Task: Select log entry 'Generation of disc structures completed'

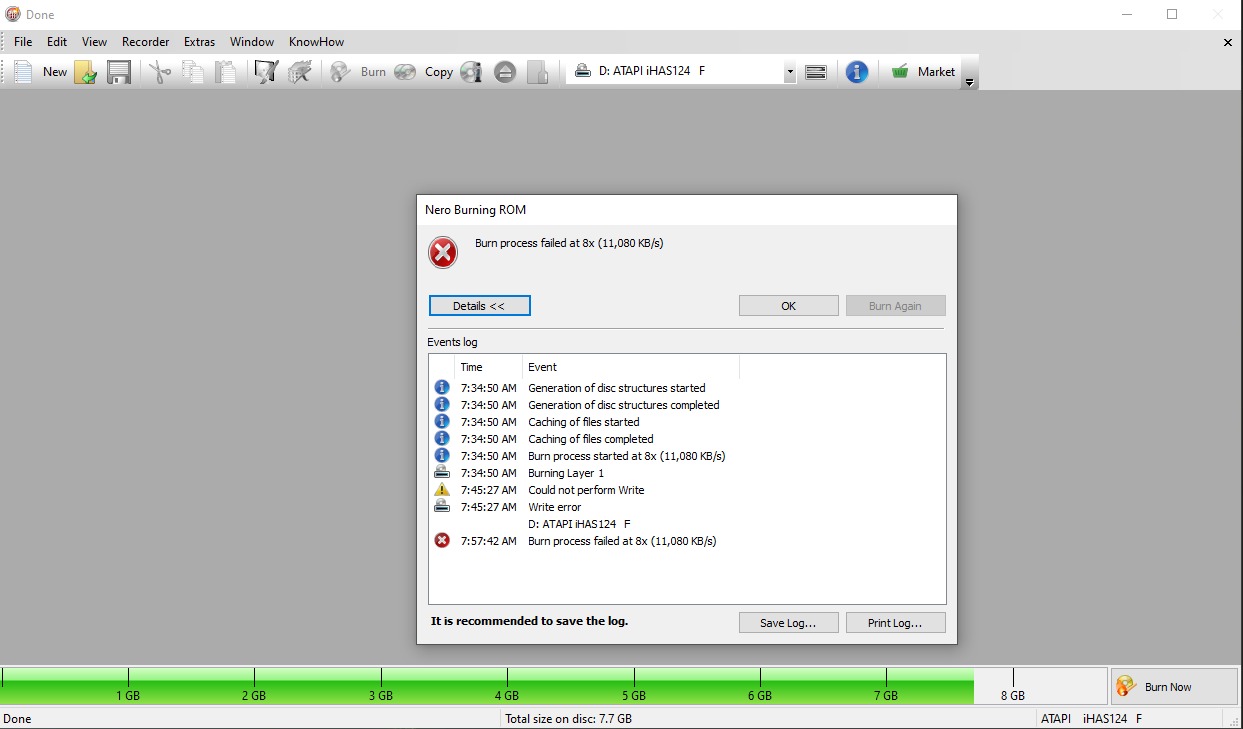Action: (623, 405)
